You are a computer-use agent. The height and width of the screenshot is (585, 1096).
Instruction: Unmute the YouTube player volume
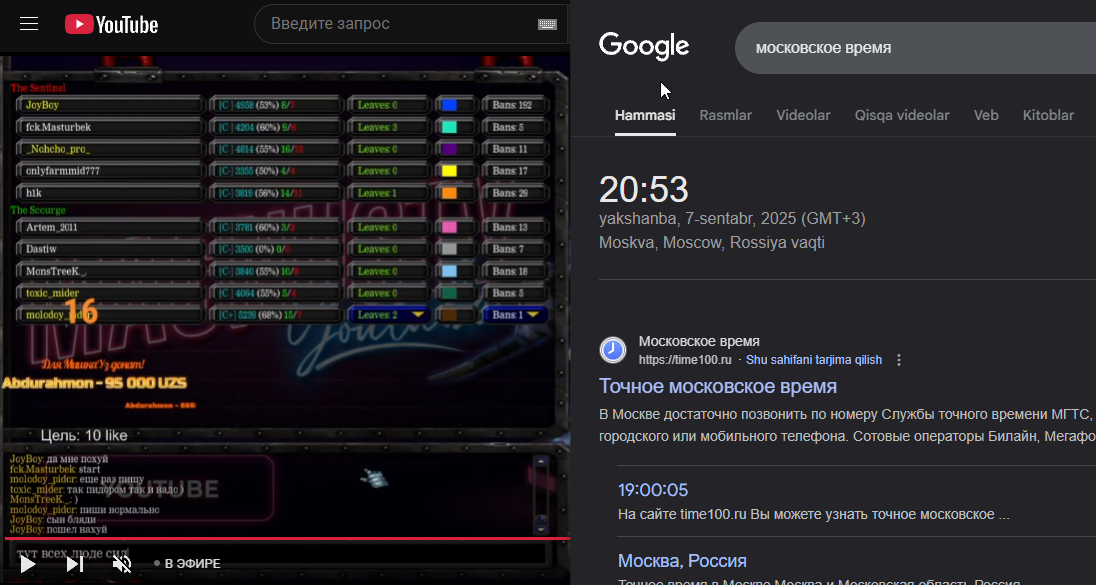122,563
